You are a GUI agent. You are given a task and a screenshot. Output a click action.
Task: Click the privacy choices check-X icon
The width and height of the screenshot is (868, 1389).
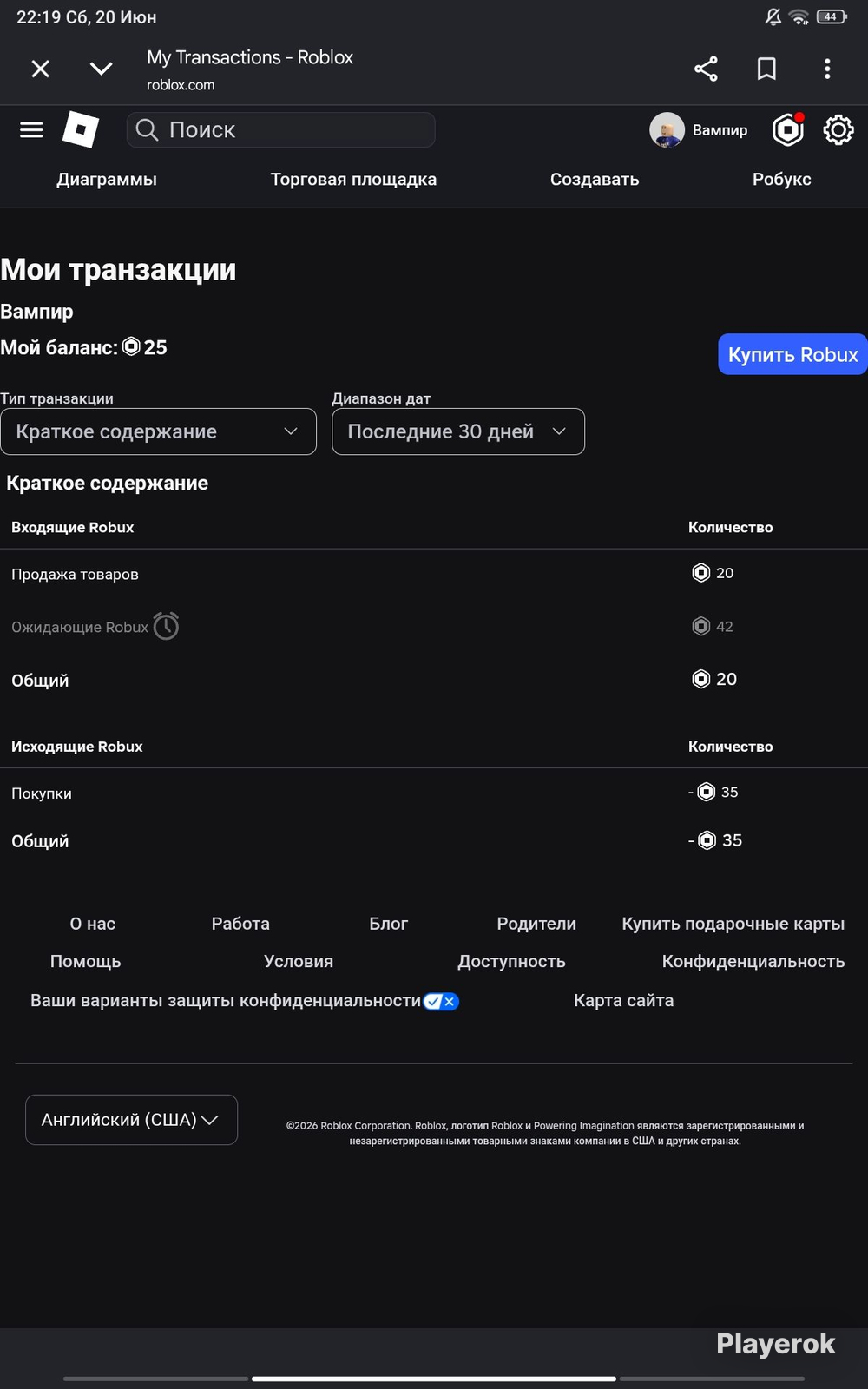click(x=441, y=1001)
